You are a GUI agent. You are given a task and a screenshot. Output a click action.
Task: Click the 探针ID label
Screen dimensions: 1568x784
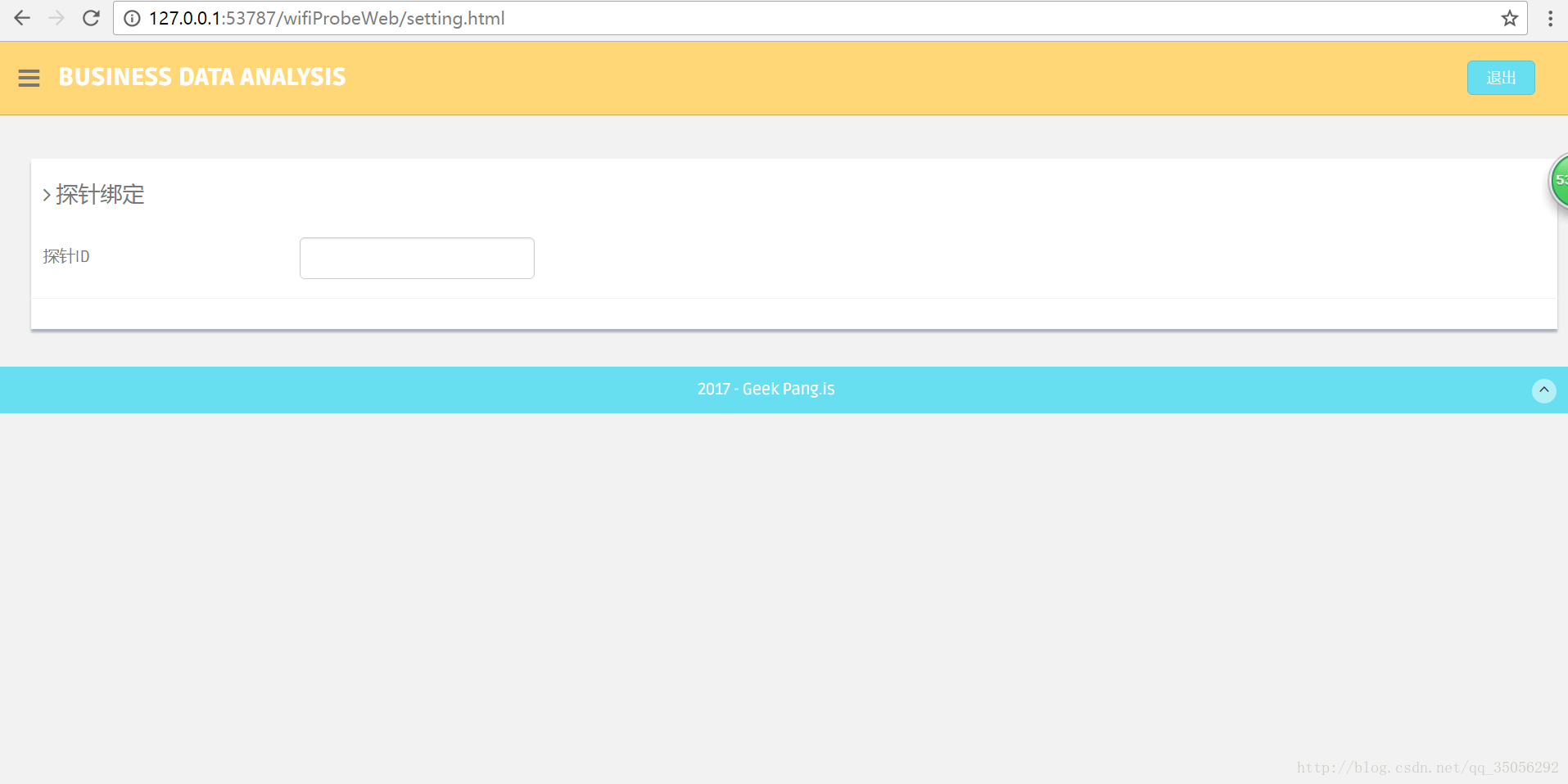click(66, 256)
